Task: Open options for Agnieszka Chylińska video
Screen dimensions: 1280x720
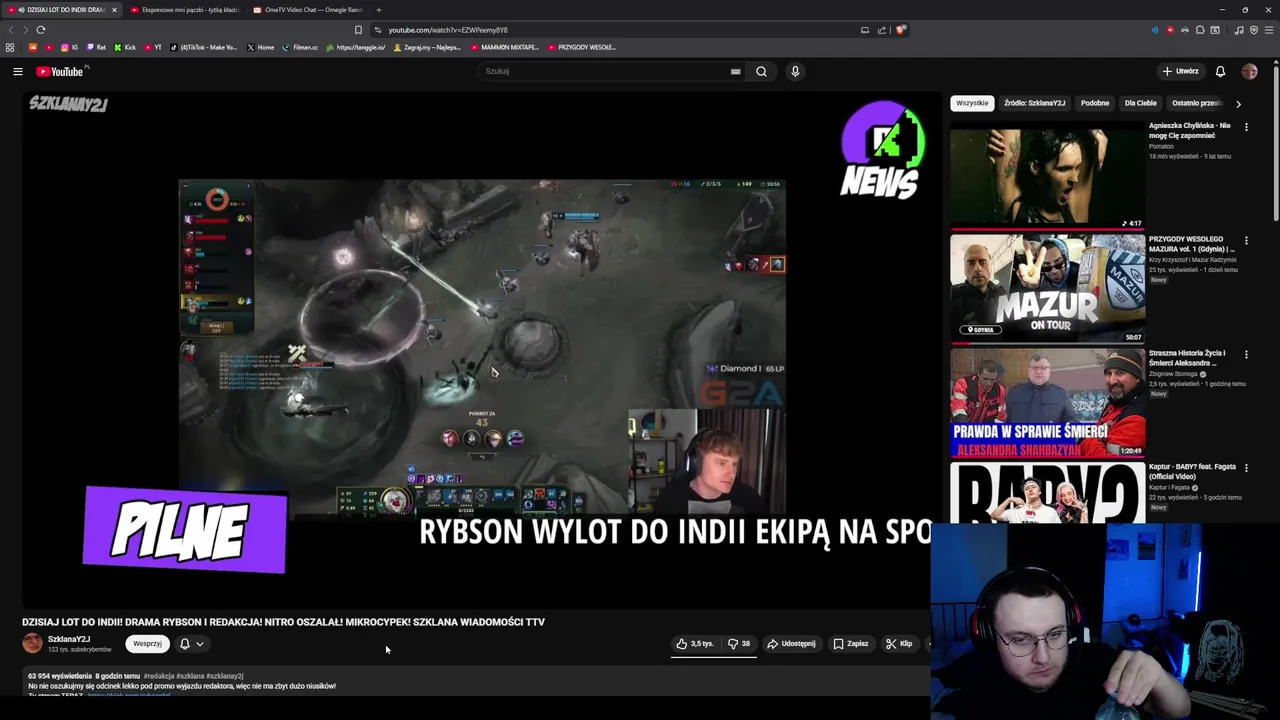Action: (1246, 127)
